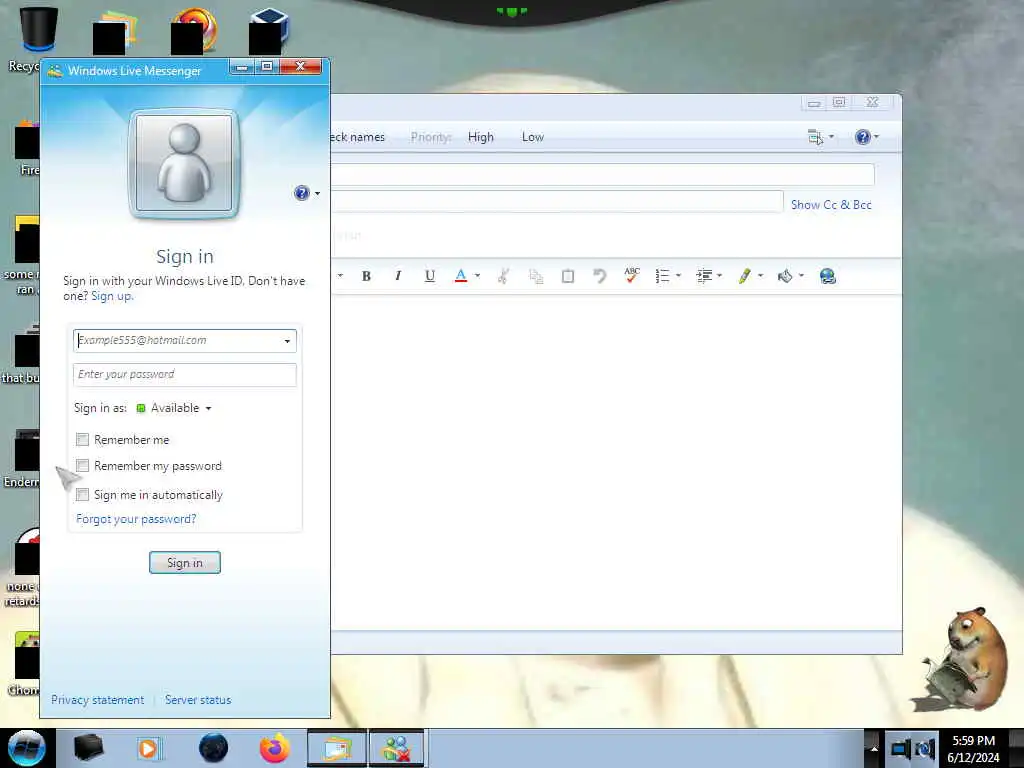The height and width of the screenshot is (768, 1024).
Task: Click the highlighter pen icon
Action: (x=744, y=276)
